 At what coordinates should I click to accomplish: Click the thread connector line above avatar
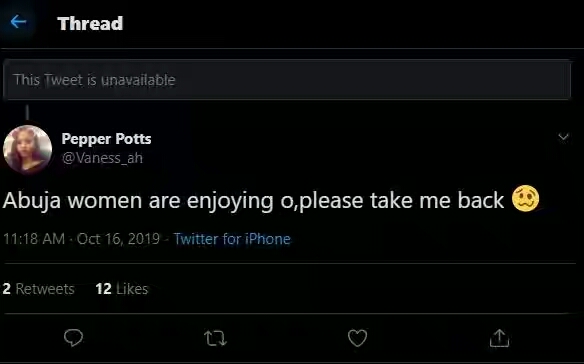point(27,112)
